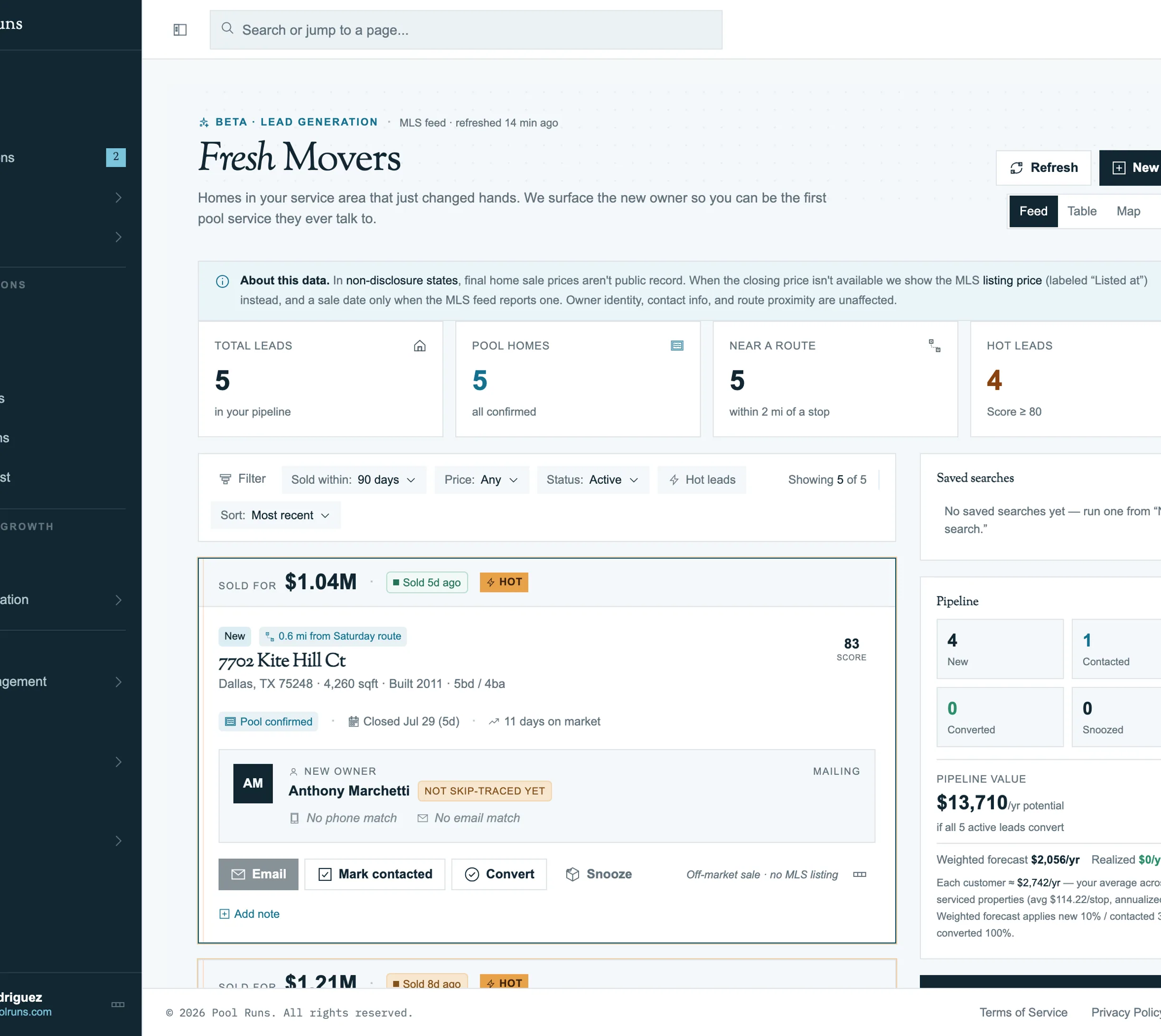Screen dimensions: 1161x1036
Task: Click the Sold 5d ago badge
Action: point(427,582)
